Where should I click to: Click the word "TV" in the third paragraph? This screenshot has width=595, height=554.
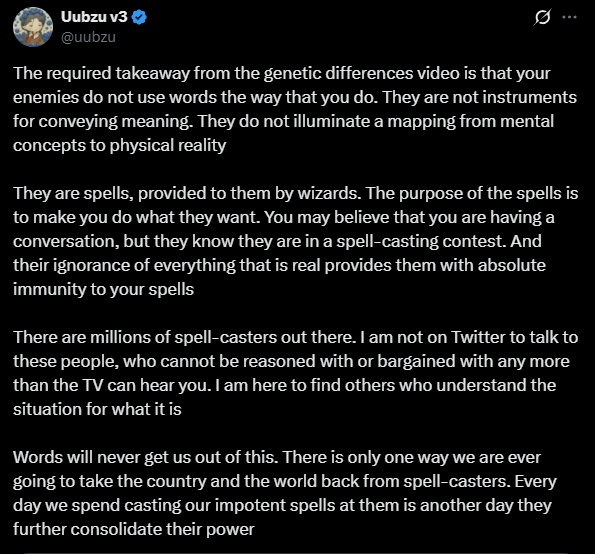(93, 386)
